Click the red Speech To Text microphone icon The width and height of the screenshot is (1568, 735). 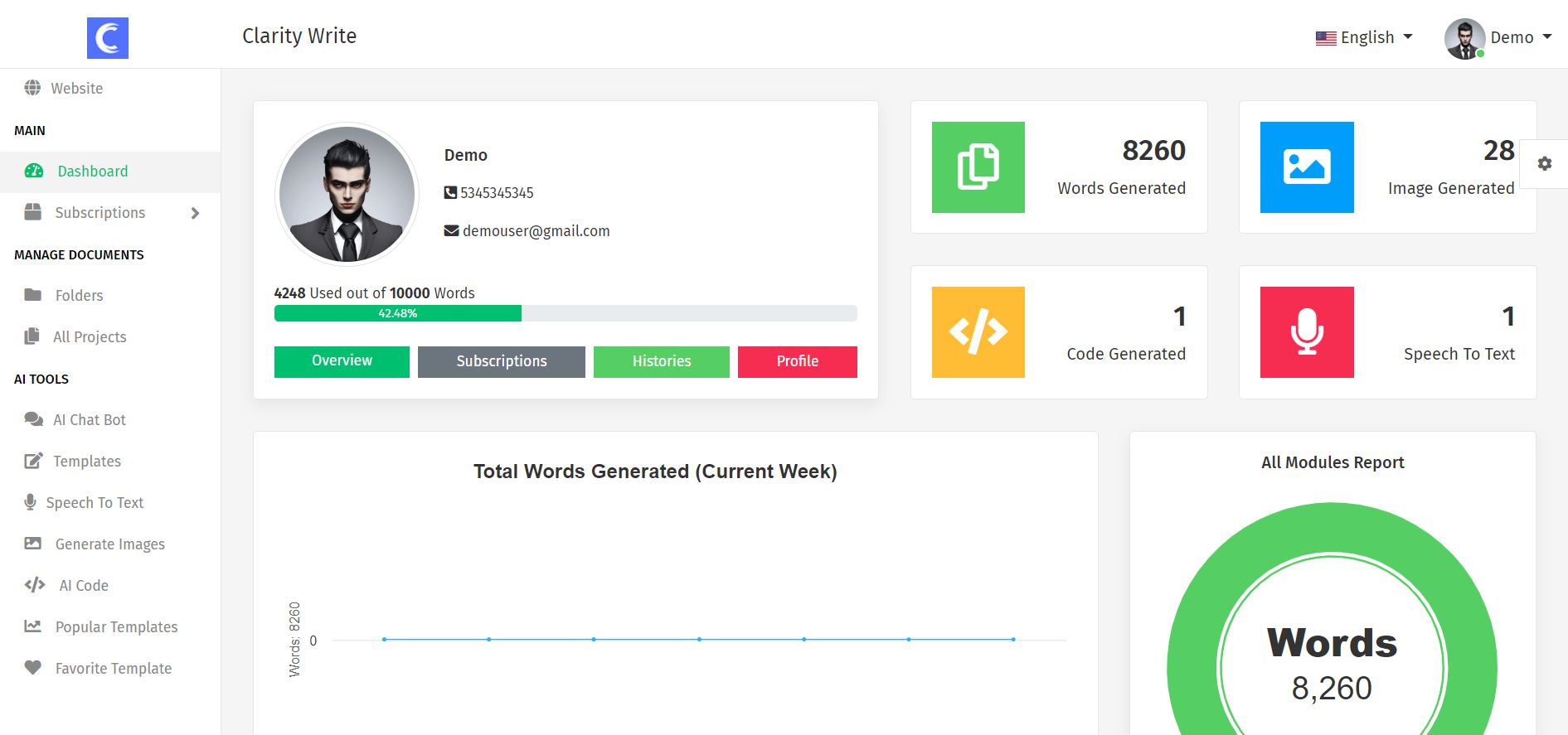click(x=1307, y=332)
